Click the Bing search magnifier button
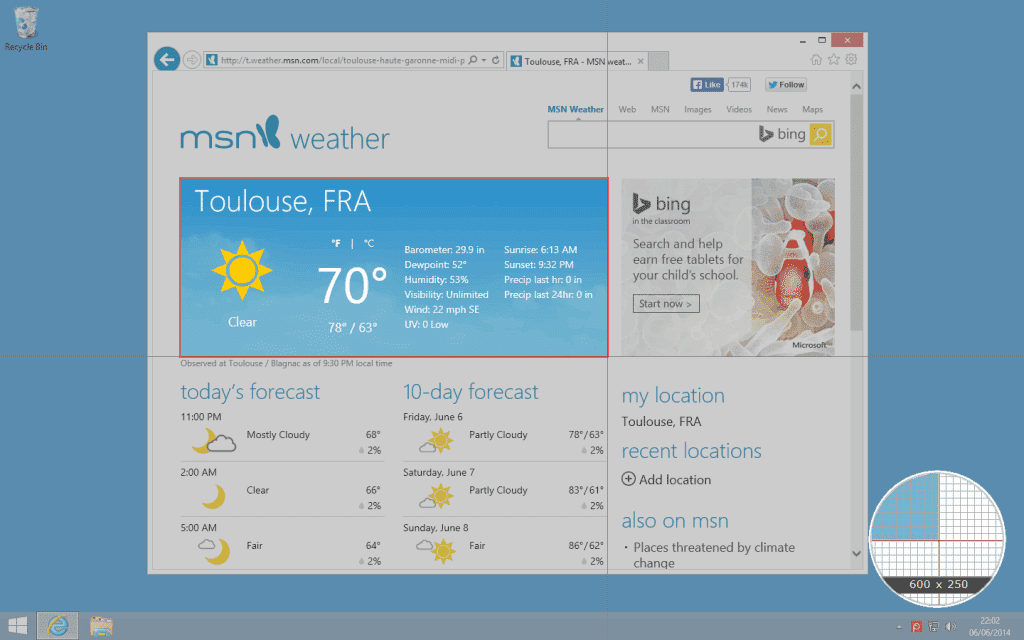 coord(819,133)
